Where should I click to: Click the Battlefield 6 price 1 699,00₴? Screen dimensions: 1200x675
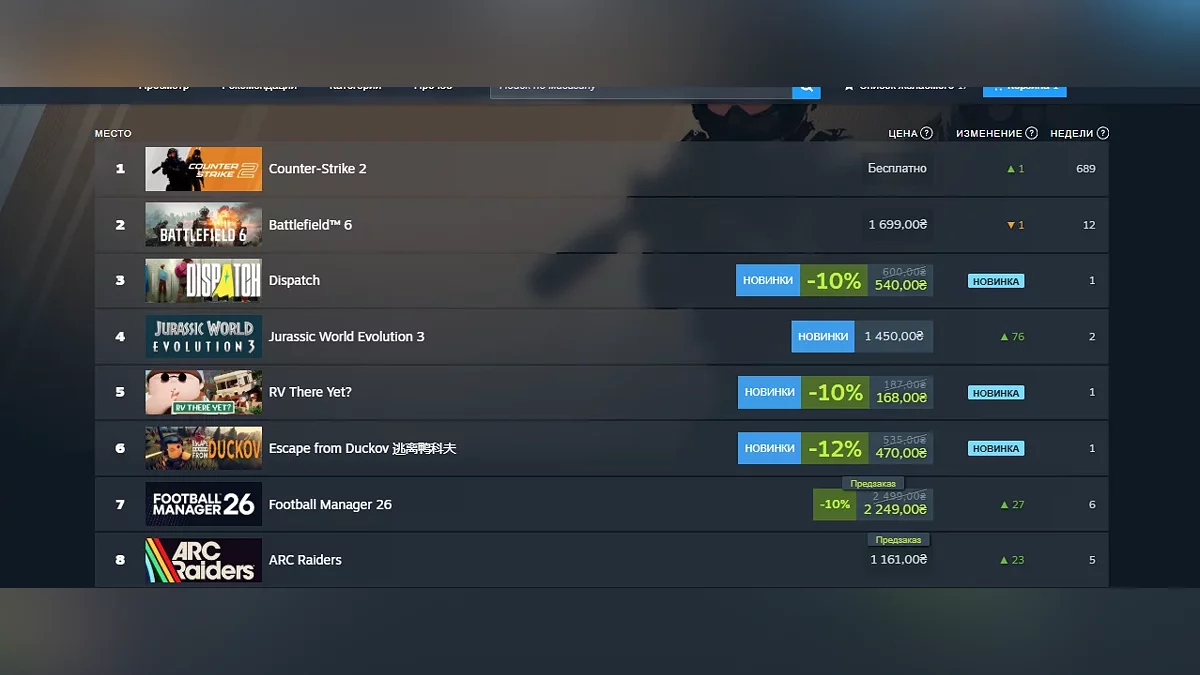tap(898, 225)
